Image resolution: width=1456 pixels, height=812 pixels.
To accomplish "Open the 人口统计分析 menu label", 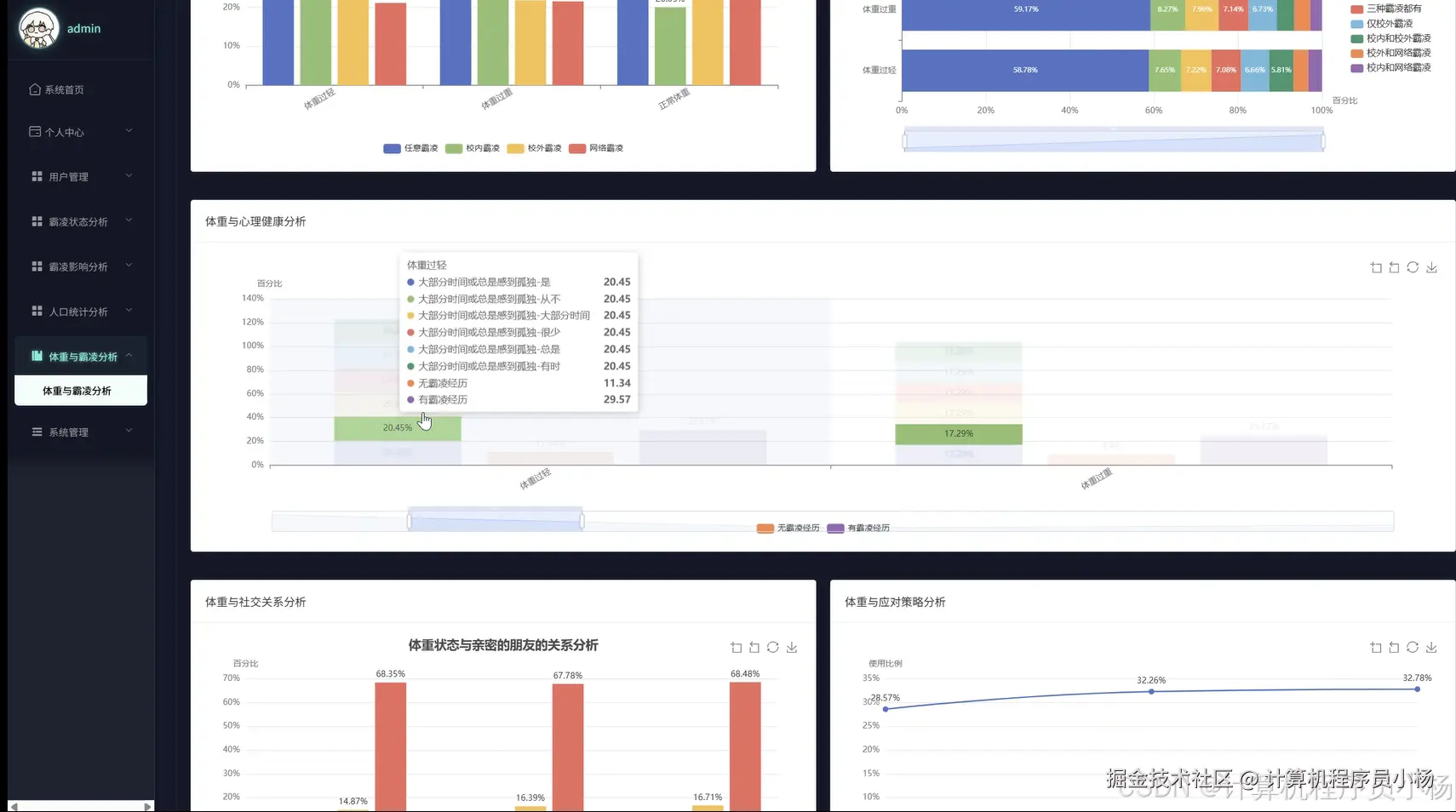I will pyautogui.click(x=78, y=312).
